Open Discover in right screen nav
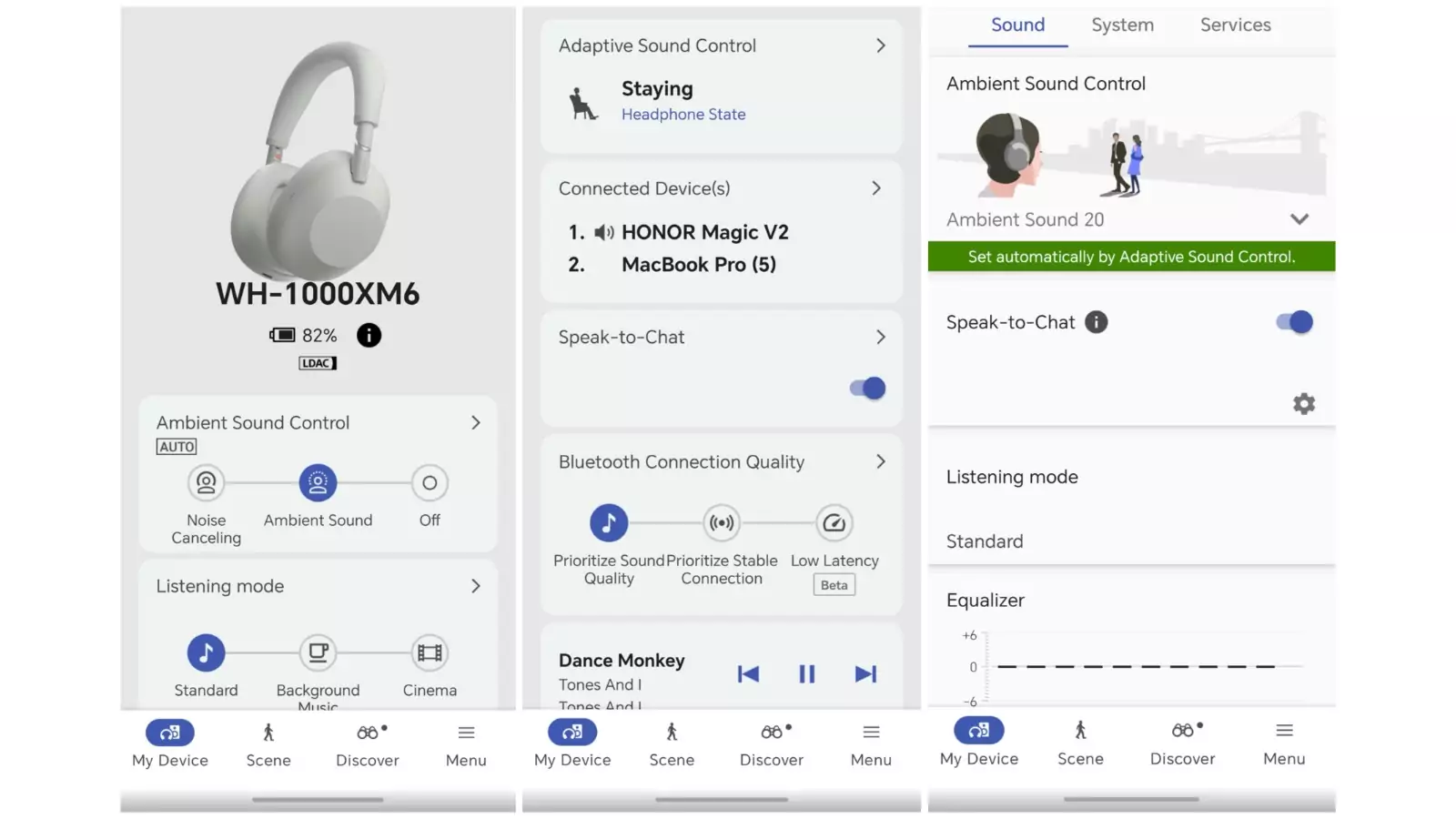 tap(1182, 743)
